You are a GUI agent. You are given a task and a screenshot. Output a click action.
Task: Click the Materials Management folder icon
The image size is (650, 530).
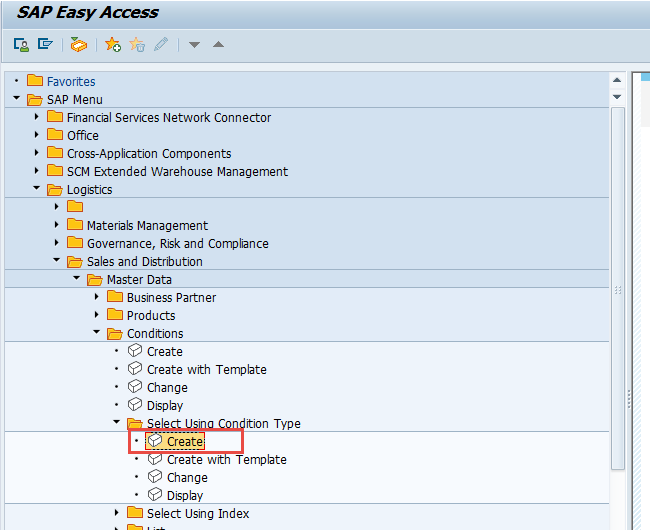pyautogui.click(x=75, y=224)
